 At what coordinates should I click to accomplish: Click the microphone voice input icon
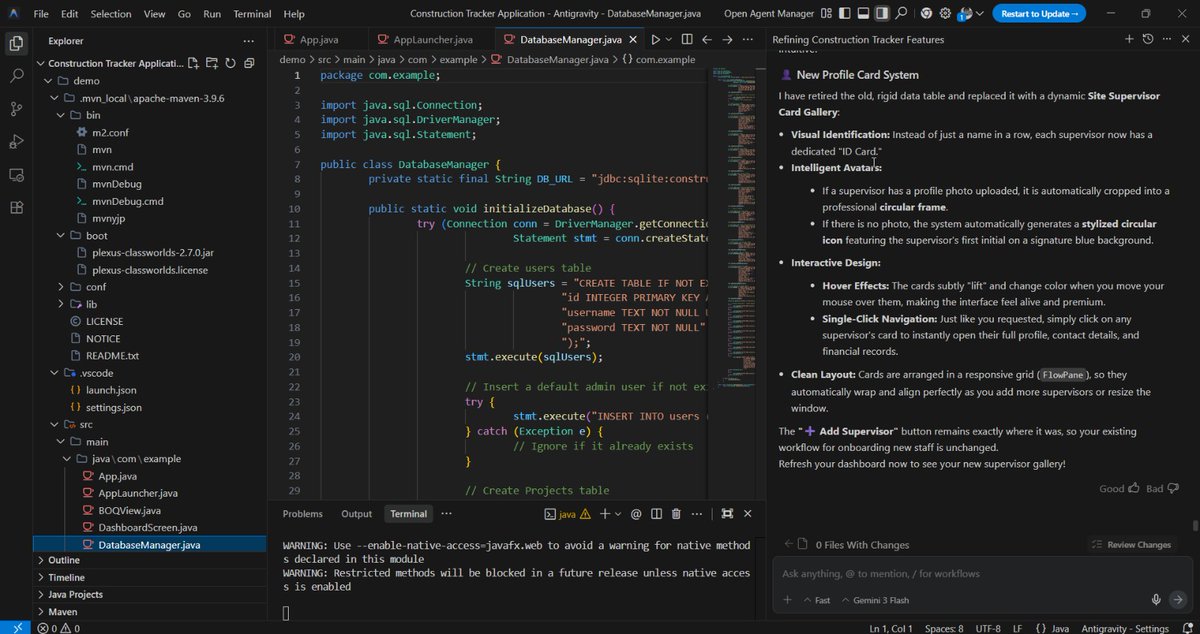point(1156,599)
